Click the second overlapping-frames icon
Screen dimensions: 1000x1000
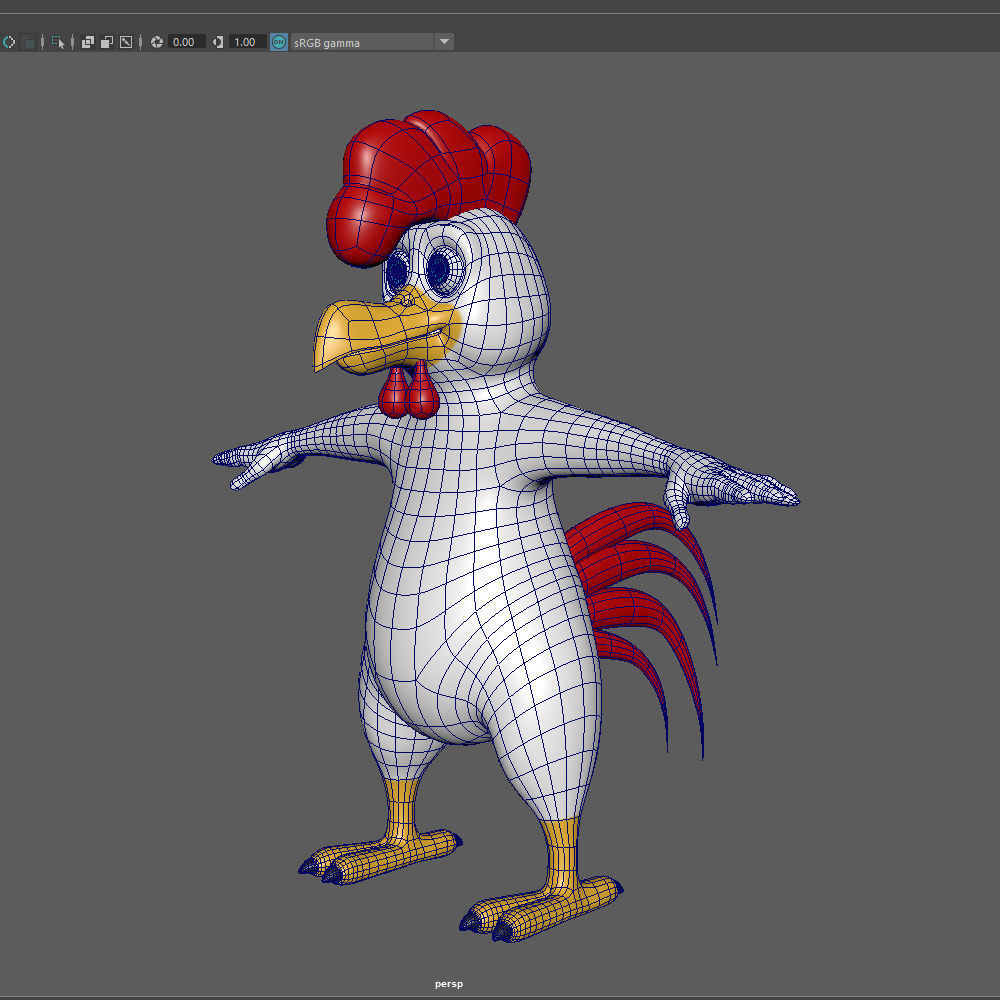tap(106, 42)
